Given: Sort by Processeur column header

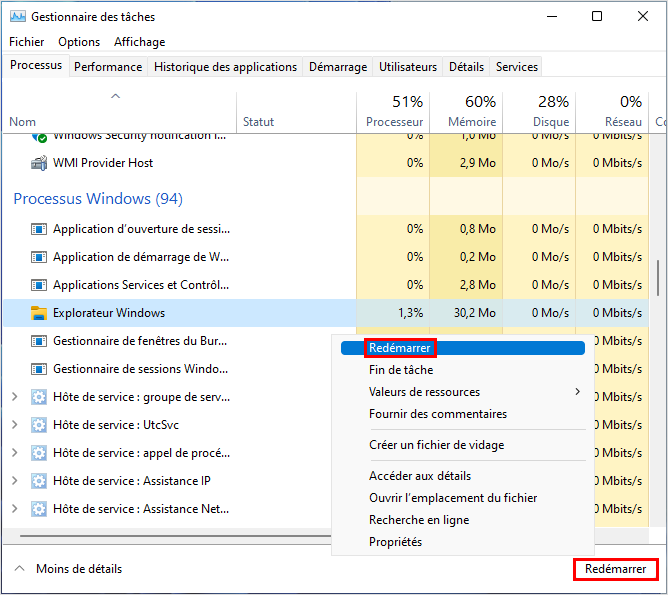Looking at the screenshot, I should [393, 112].
